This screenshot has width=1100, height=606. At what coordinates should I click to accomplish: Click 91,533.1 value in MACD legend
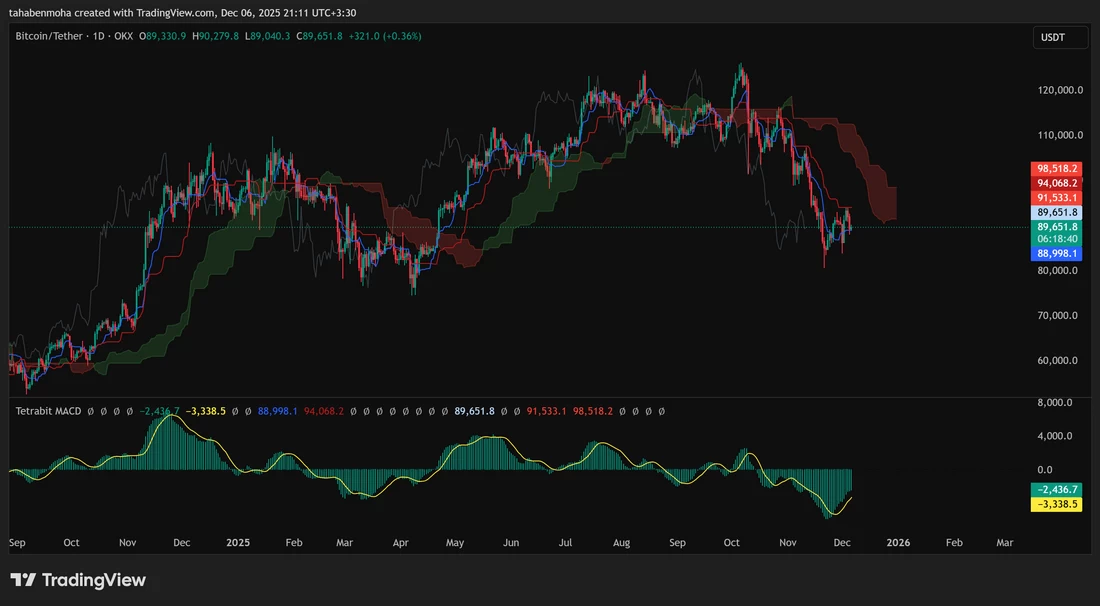546,411
